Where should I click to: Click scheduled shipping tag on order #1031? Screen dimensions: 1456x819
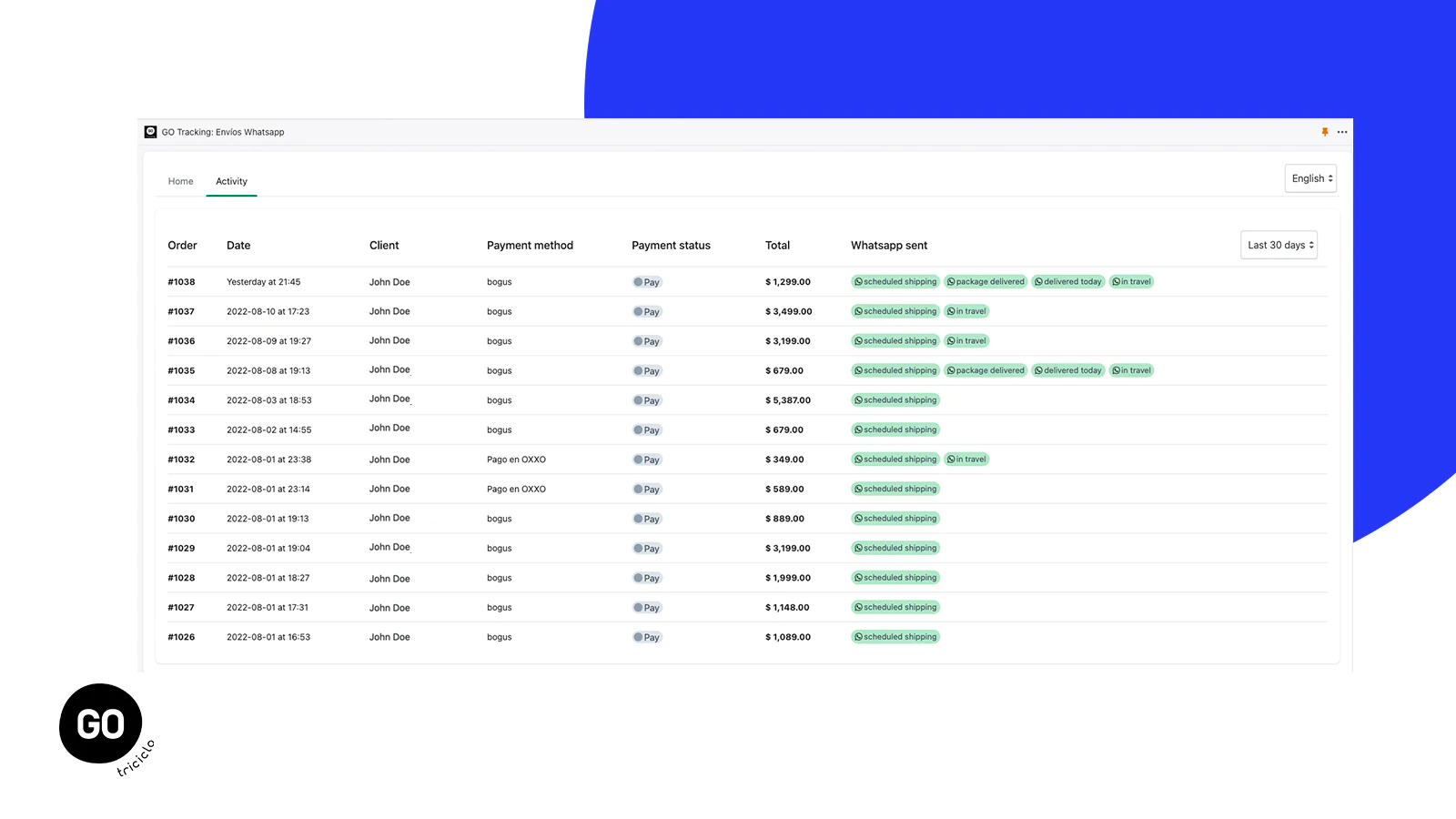895,489
